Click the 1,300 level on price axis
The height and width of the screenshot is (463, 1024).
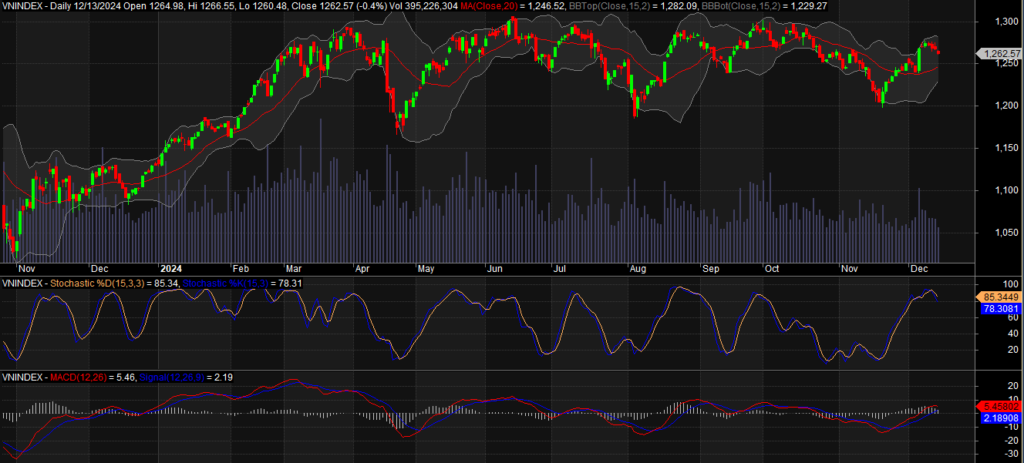pos(996,21)
